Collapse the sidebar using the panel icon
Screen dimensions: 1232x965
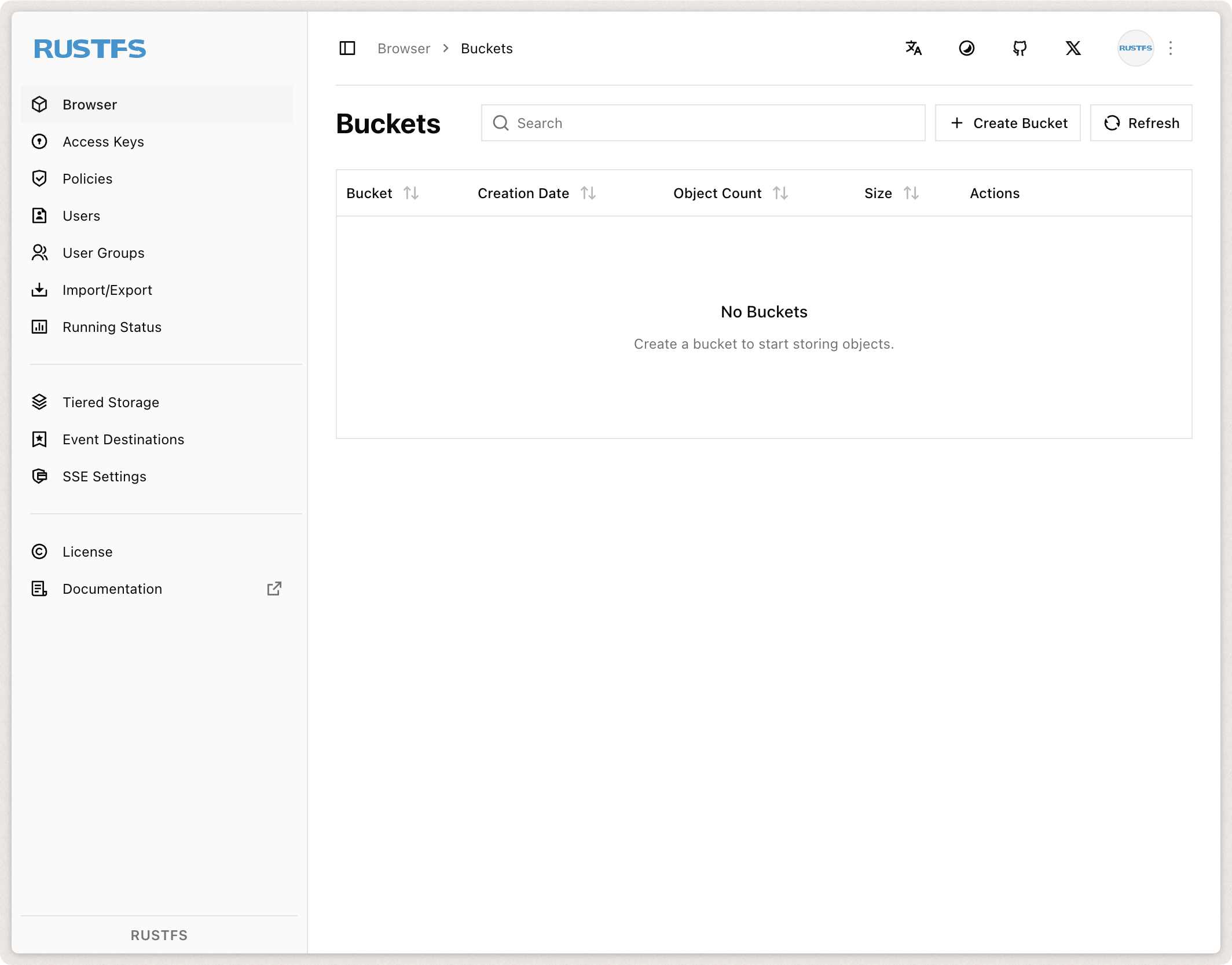(x=347, y=49)
